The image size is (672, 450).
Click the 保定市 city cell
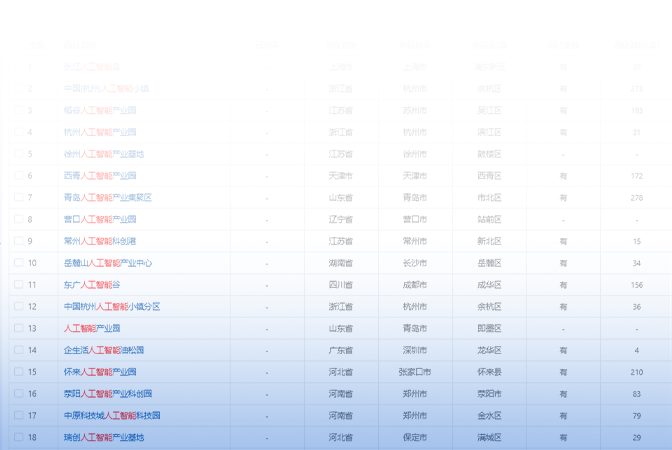pos(415,438)
